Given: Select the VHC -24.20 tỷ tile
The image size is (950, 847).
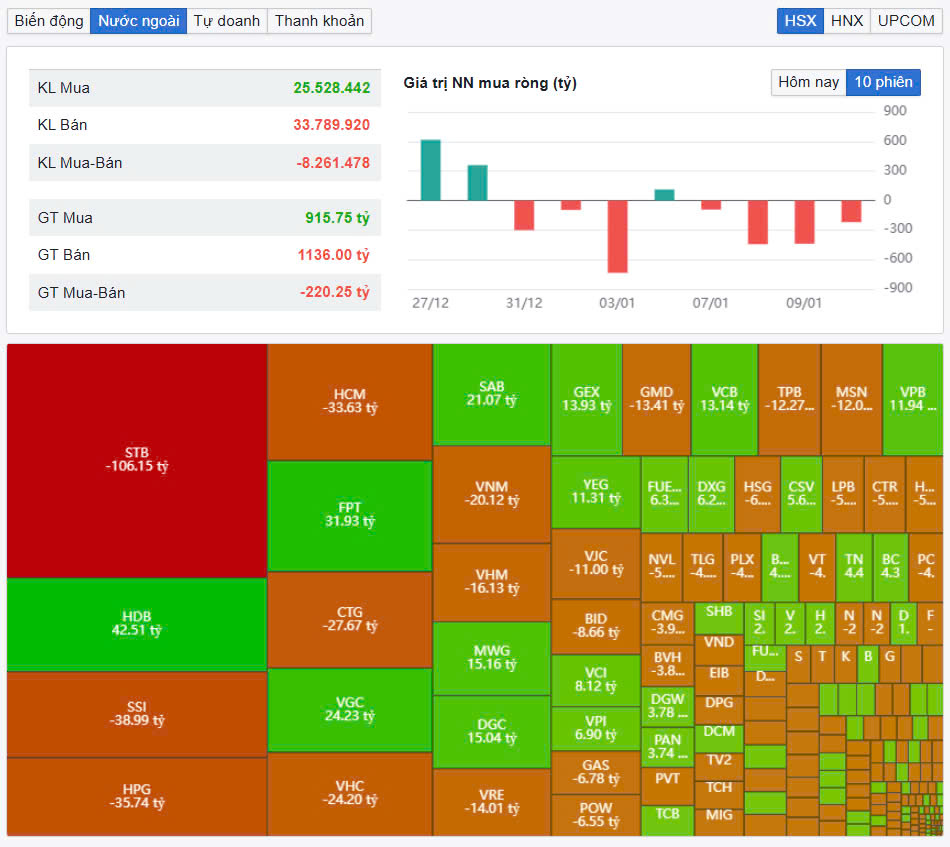Looking at the screenshot, I should 350,794.
